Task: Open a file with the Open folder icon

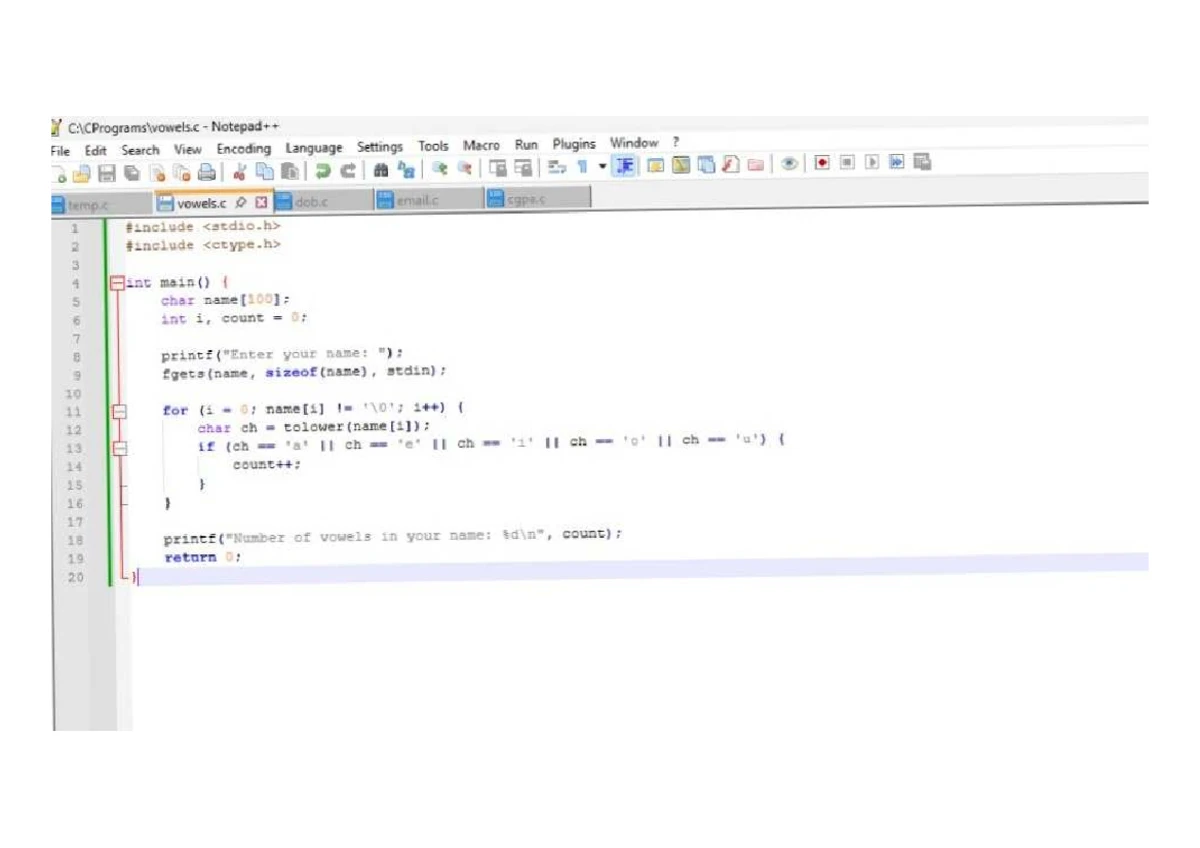Action: click(83, 172)
